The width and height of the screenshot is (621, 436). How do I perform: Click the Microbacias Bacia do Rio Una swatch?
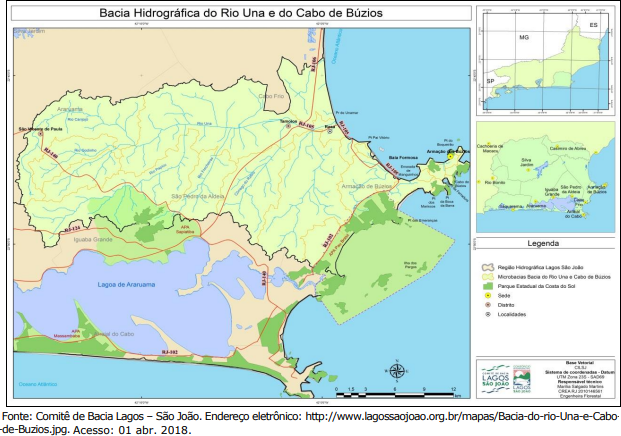489,277
